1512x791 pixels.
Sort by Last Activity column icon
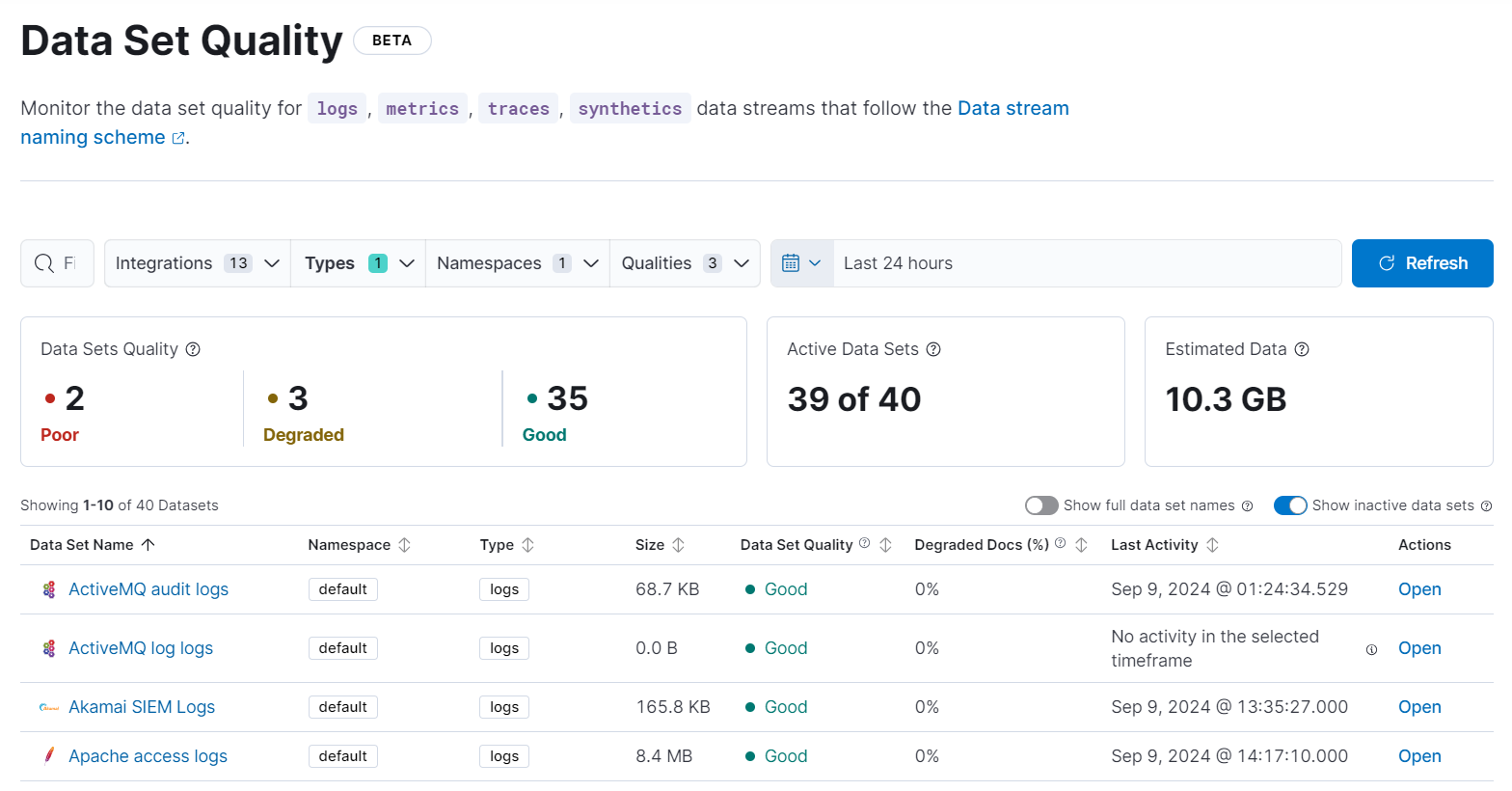[1212, 545]
